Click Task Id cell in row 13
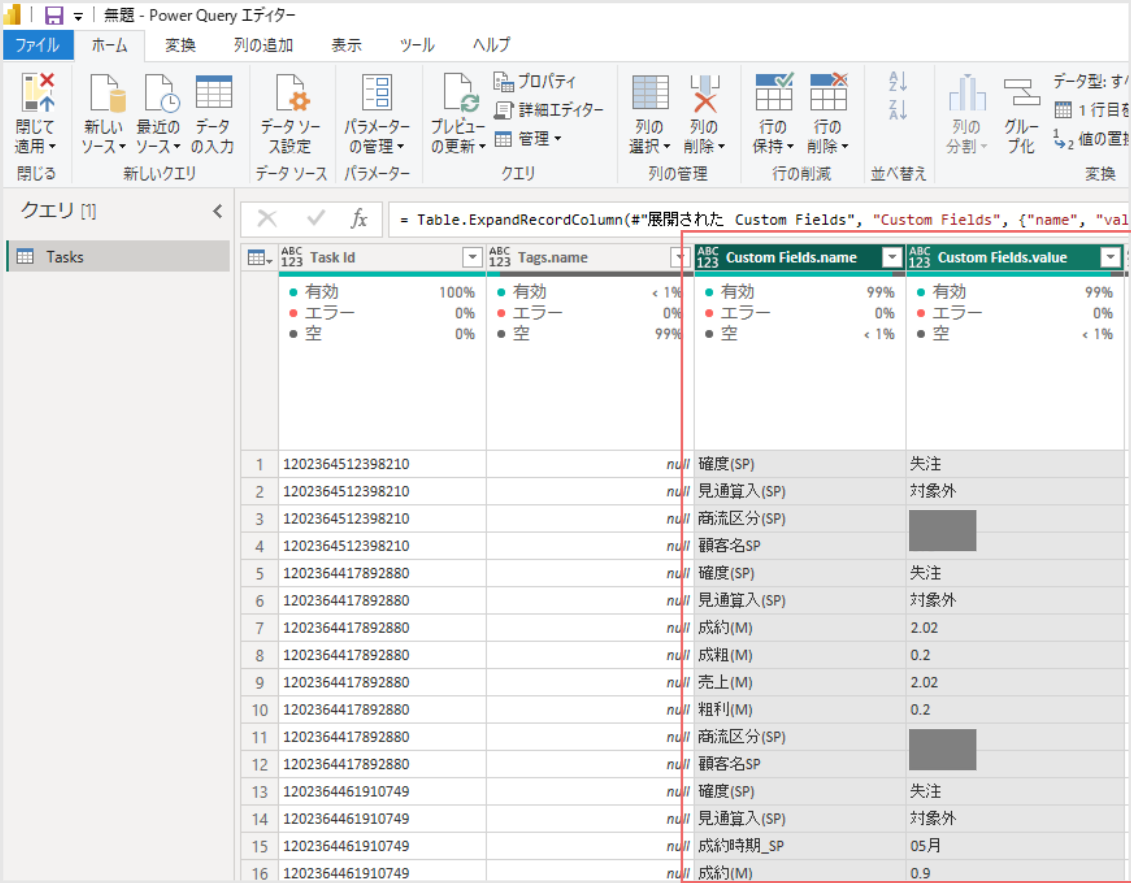Image resolution: width=1131 pixels, height=883 pixels. point(382,791)
